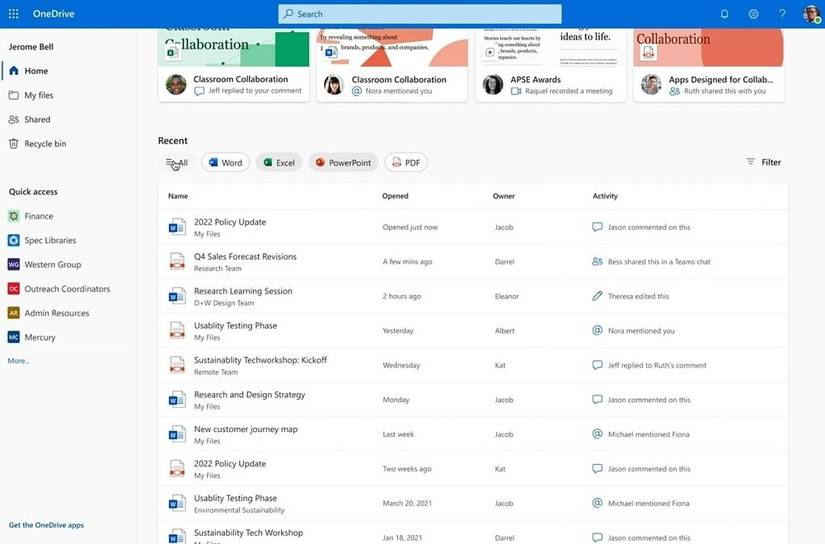The width and height of the screenshot is (825, 544).
Task: Open the help question mark icon
Action: (782, 14)
